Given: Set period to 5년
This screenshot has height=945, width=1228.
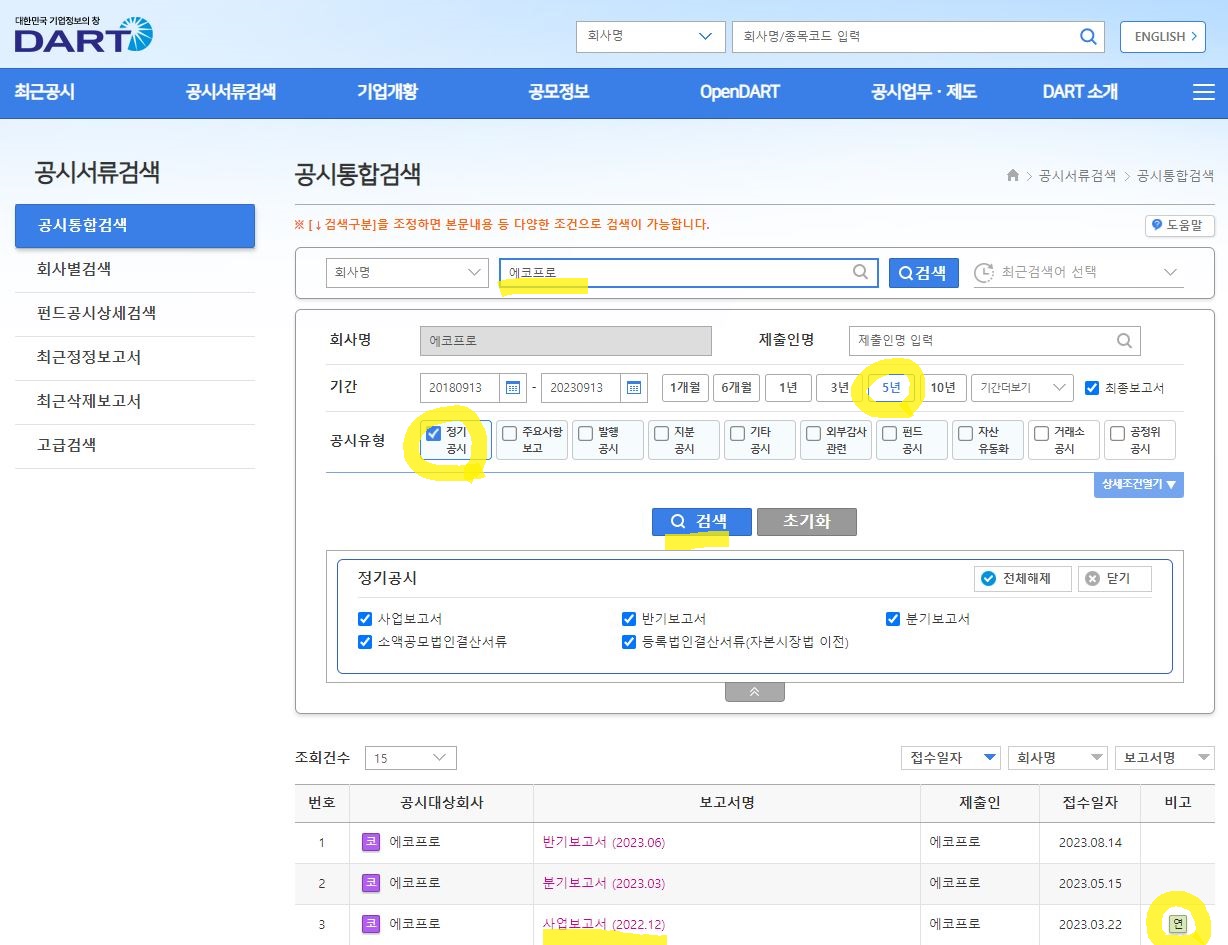Looking at the screenshot, I should [891, 388].
